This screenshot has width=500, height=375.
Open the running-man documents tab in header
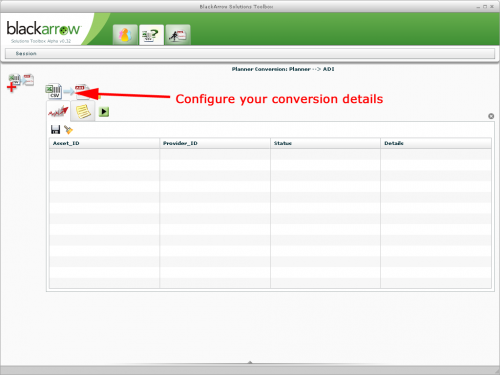pyautogui.click(x=178, y=35)
